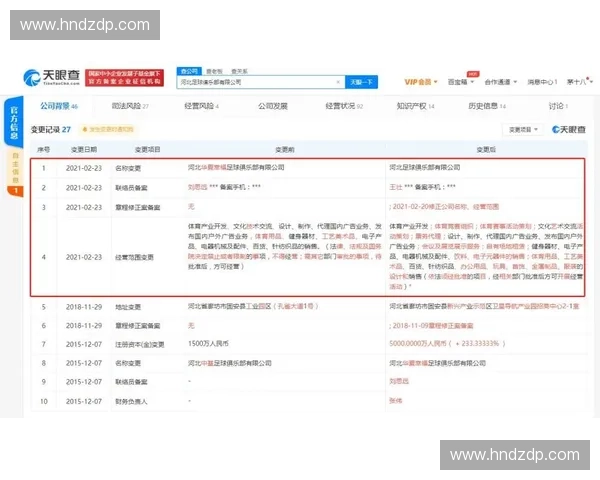Click the 天眼查 logo in the header
The height and width of the screenshot is (480, 600).
pos(51,77)
